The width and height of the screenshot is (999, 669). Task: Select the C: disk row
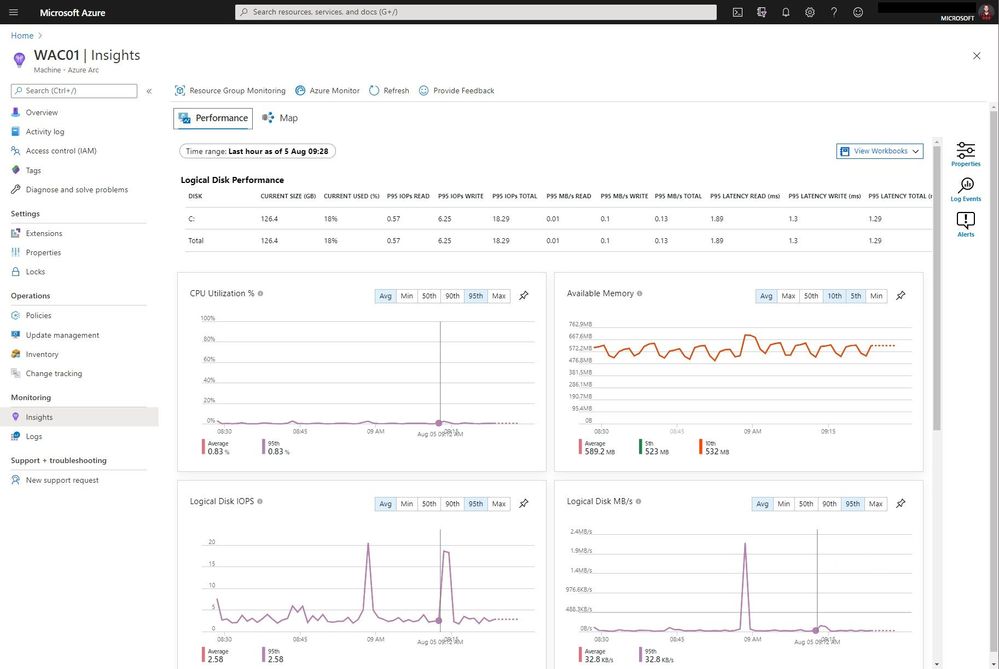(557, 219)
